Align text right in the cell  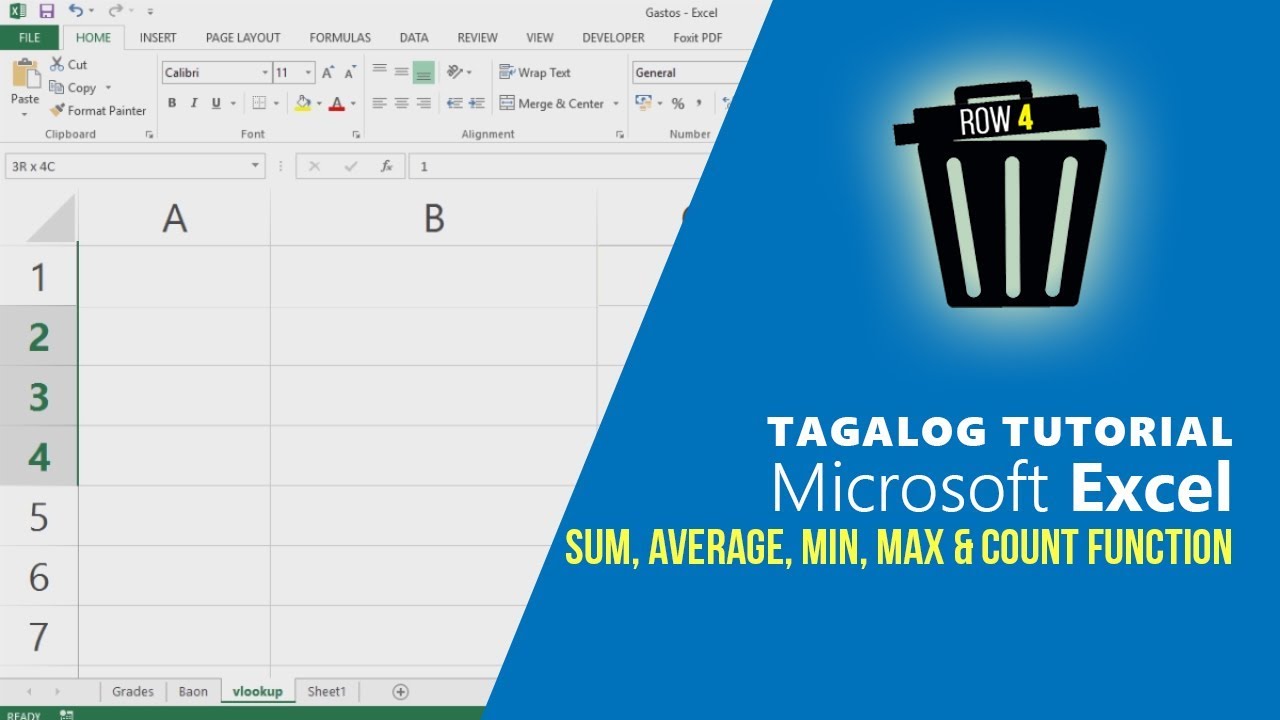point(423,103)
